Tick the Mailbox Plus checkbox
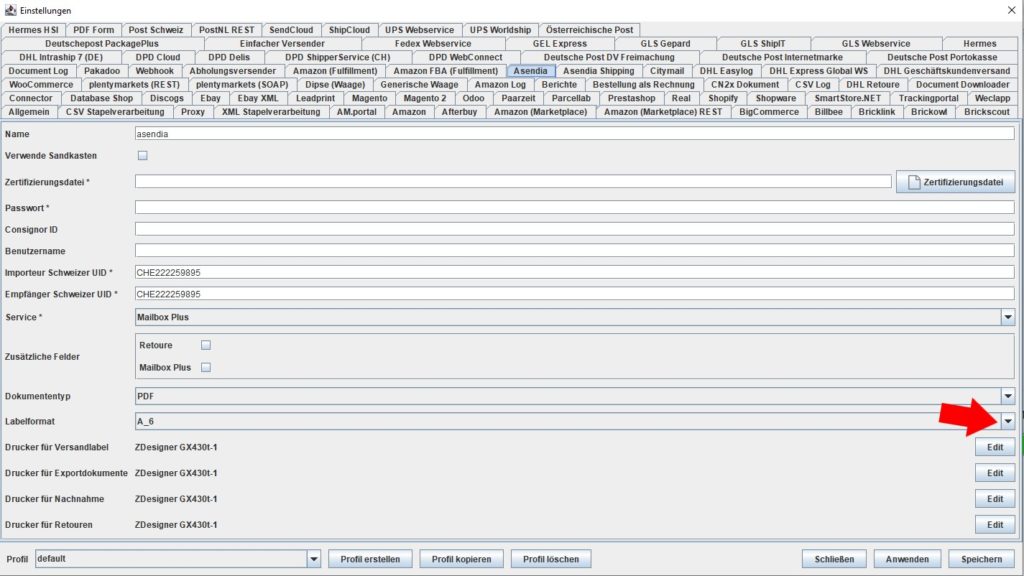The image size is (1024, 576). pyautogui.click(x=206, y=367)
